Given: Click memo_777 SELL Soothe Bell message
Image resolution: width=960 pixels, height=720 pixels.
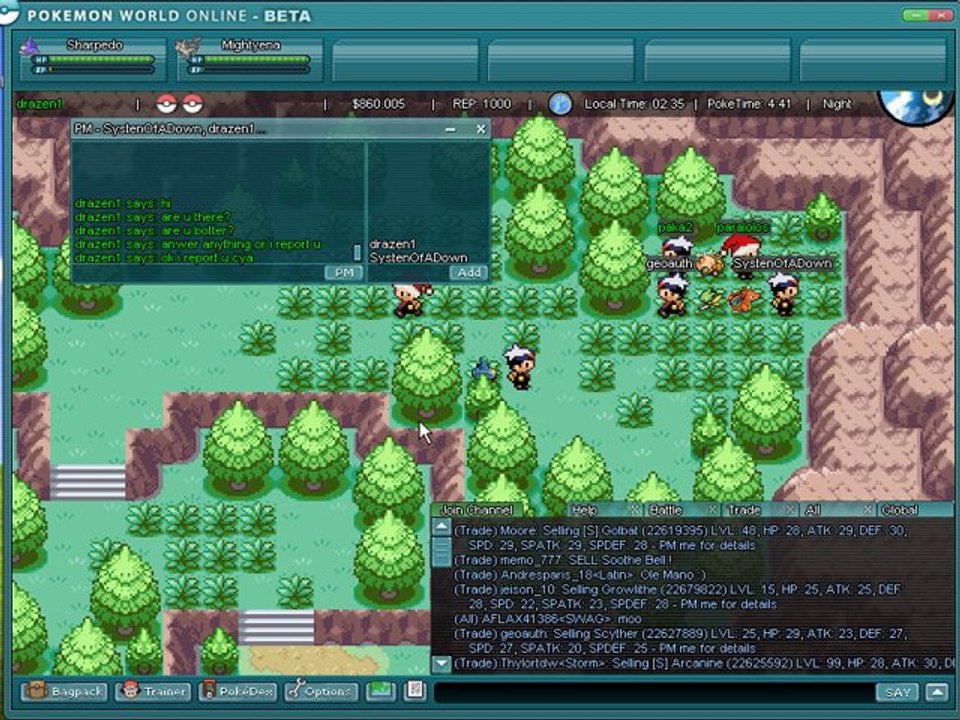Looking at the screenshot, I should tap(563, 560).
